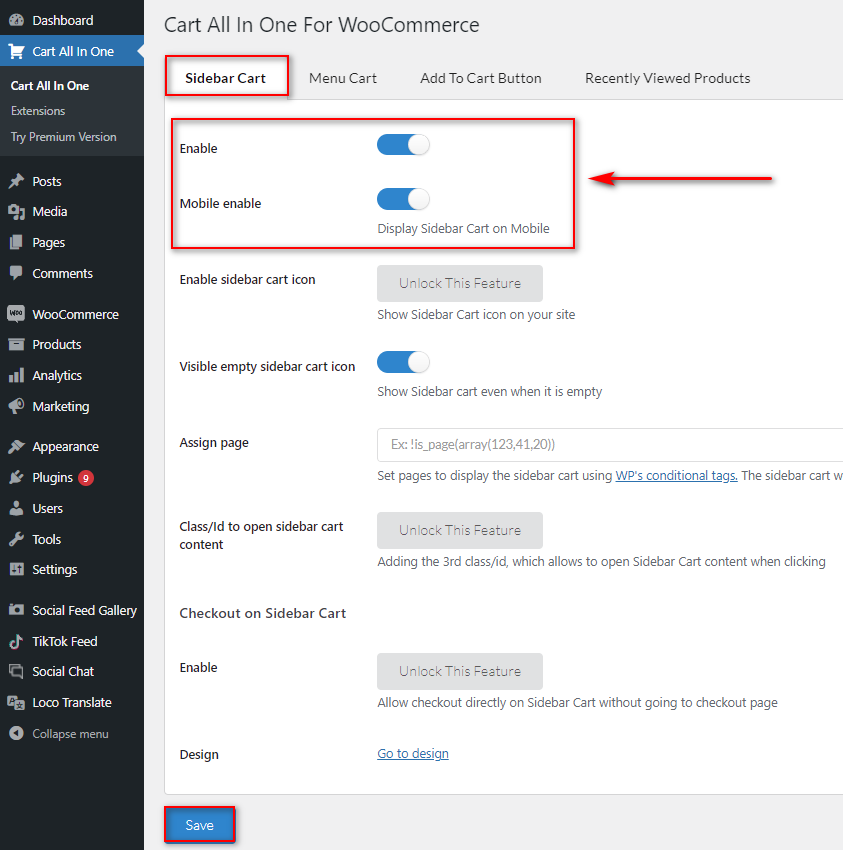843x850 pixels.
Task: Open the Appearance menu label
Action: [66, 447]
